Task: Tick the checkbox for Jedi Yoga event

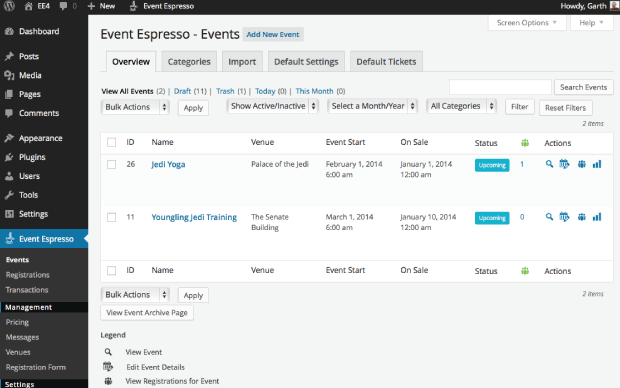Action: [x=112, y=164]
